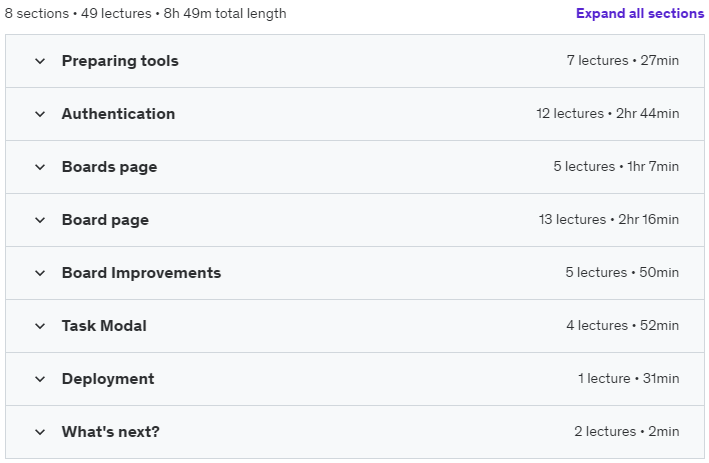The height and width of the screenshot is (463, 709).
Task: Expand the Boards page section chevron
Action: click(40, 167)
